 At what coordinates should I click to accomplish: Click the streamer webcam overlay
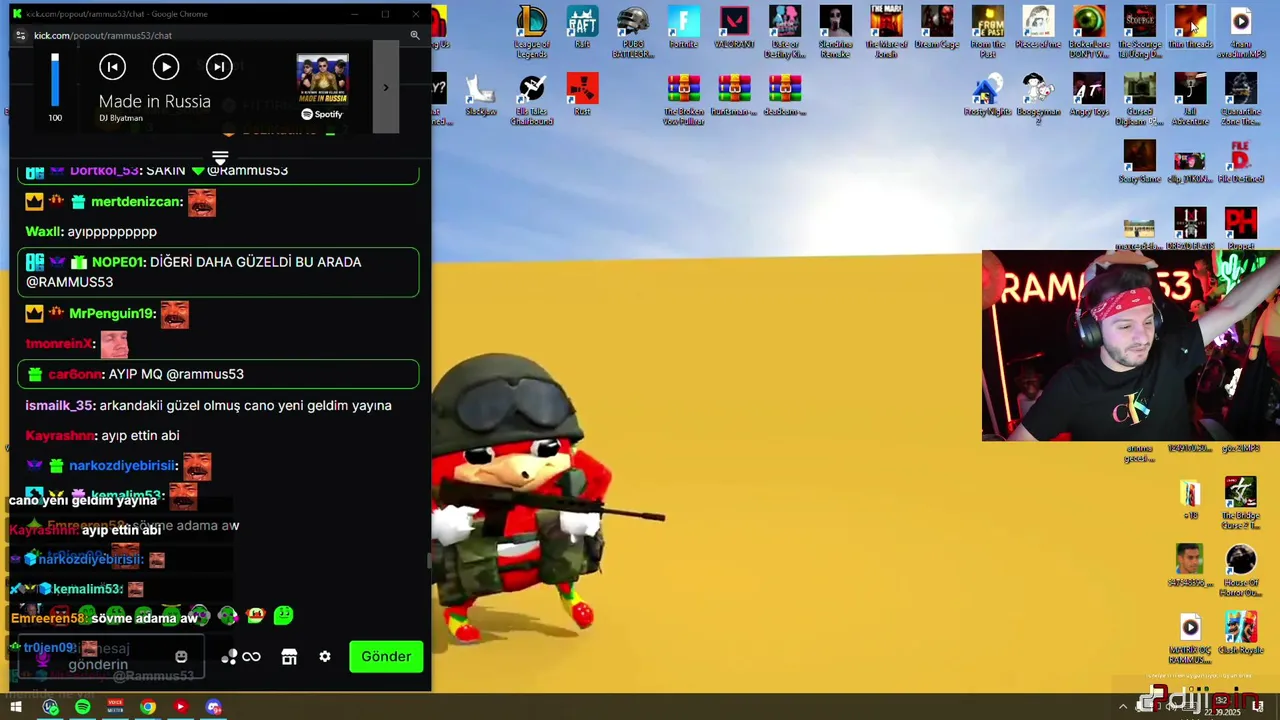pos(1130,345)
